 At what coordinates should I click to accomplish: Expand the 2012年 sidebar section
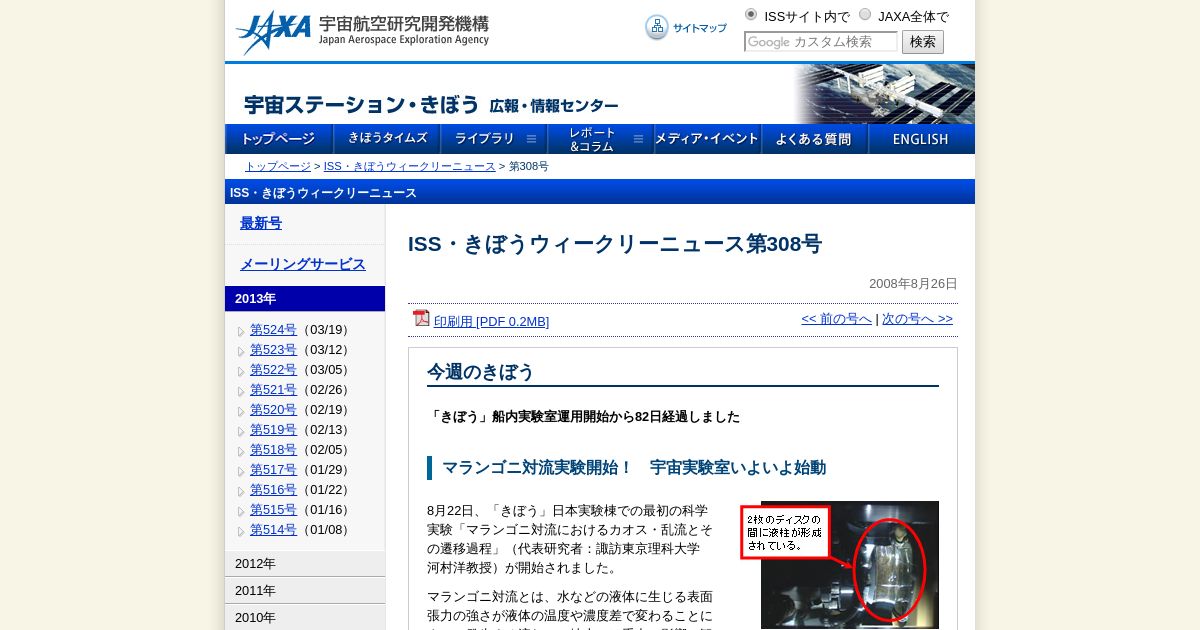(305, 563)
